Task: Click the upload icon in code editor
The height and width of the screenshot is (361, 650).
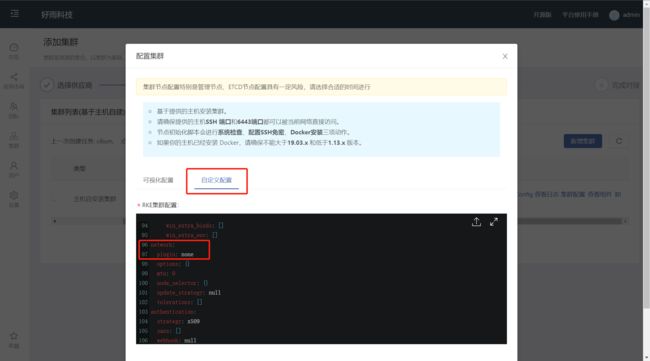Action: 476,222
